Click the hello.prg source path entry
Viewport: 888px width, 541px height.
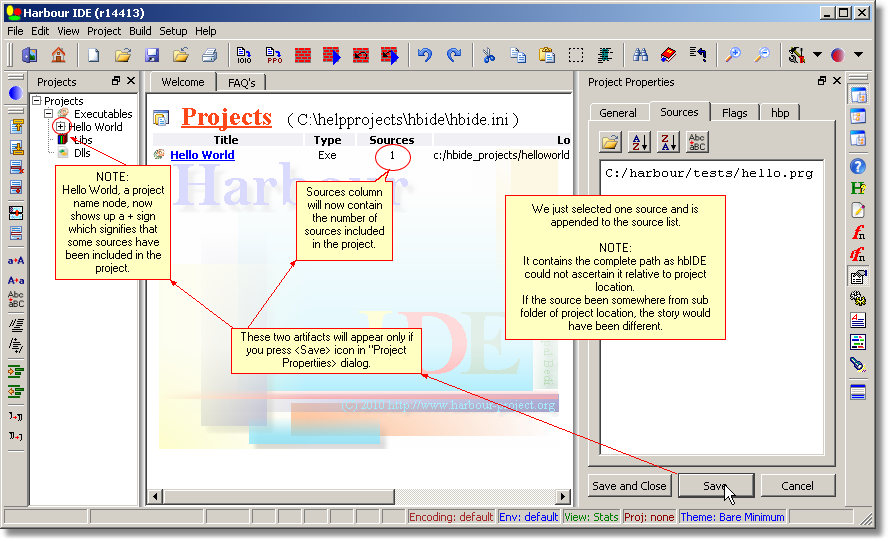point(709,173)
